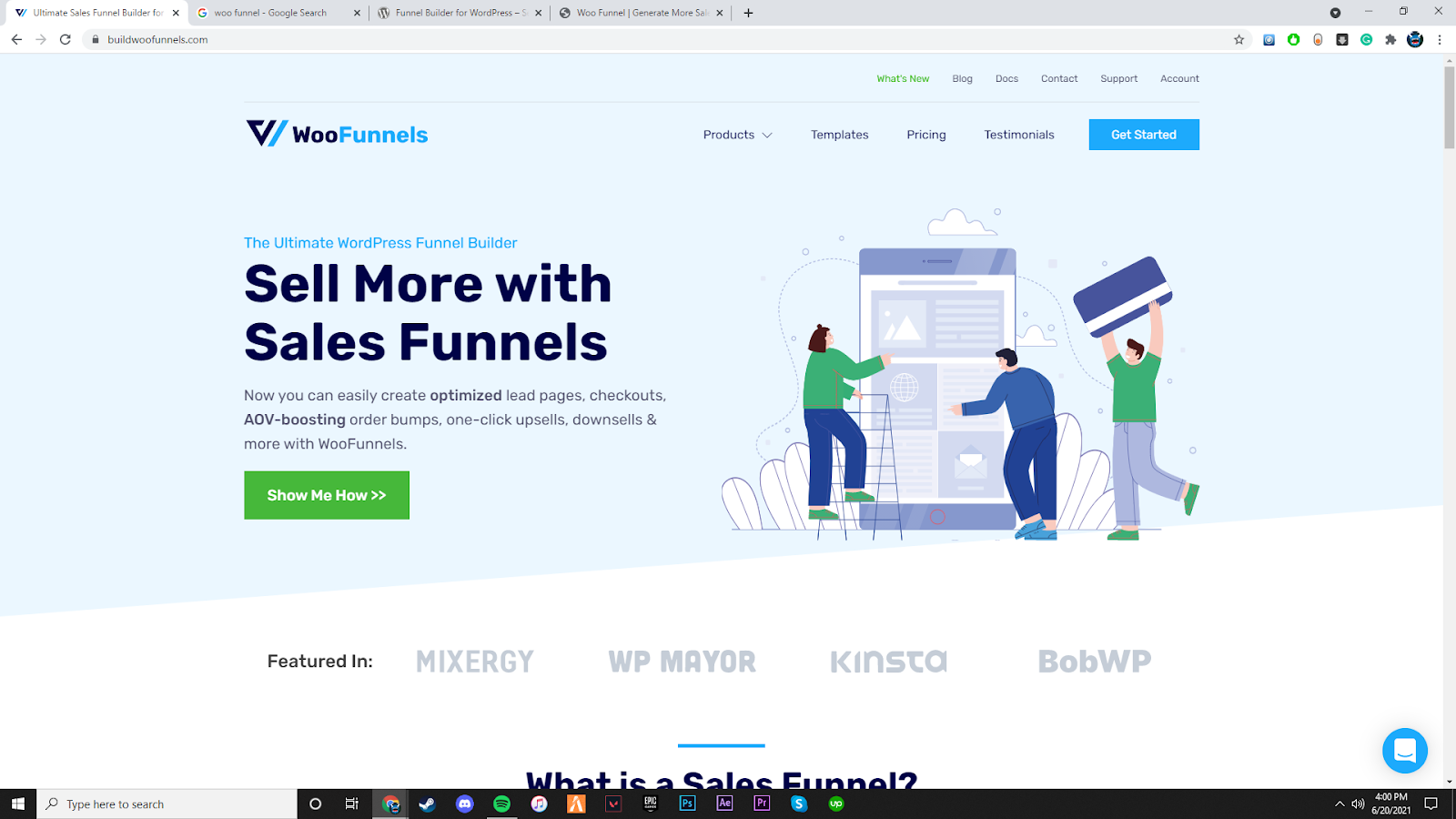Click the Show Me How button
This screenshot has height=819, width=1456.
pyautogui.click(x=327, y=495)
